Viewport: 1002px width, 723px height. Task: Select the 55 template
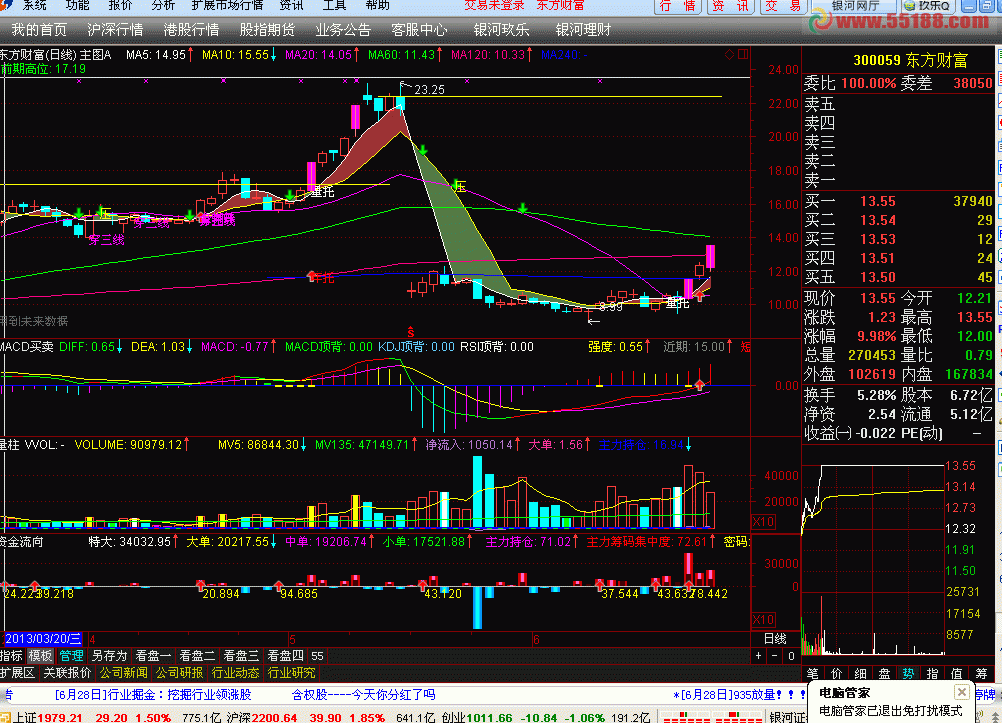[x=317, y=656]
